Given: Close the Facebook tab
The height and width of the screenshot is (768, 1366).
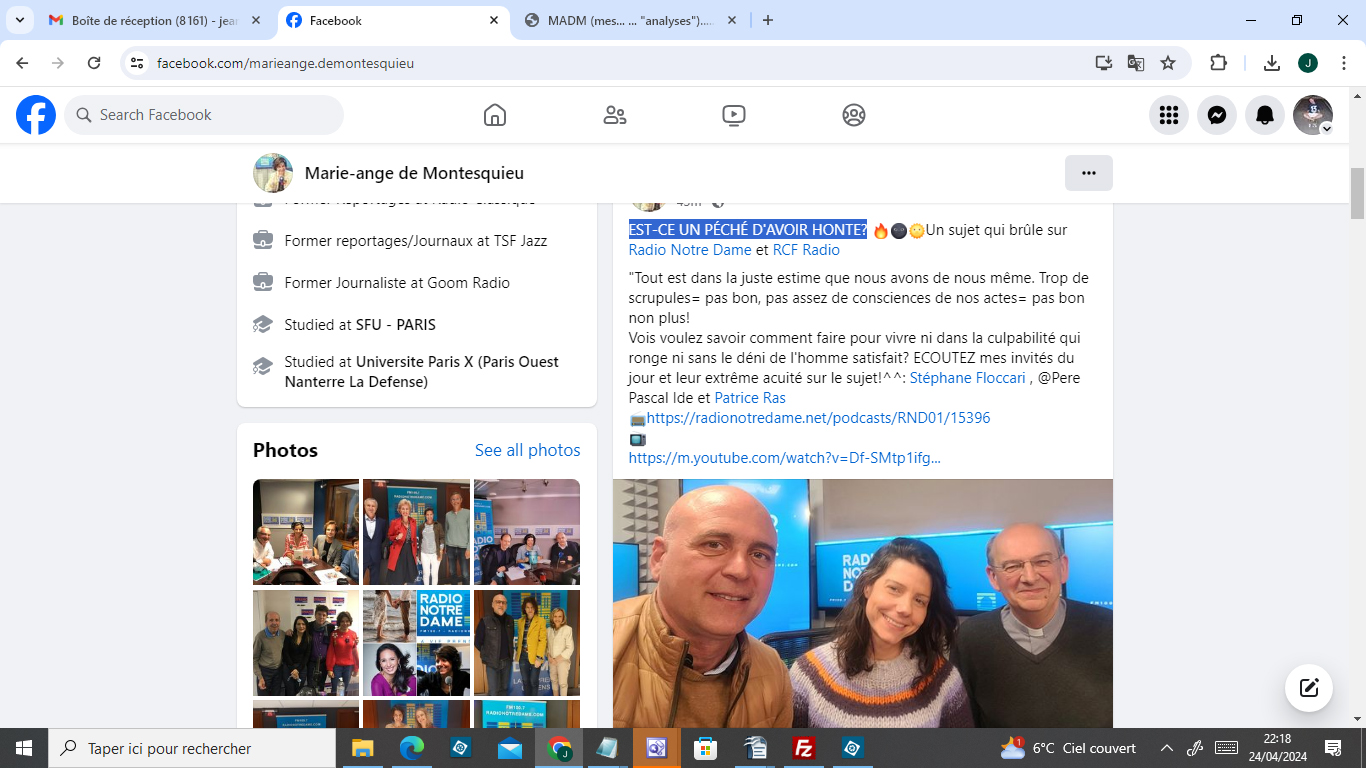Looking at the screenshot, I should [x=494, y=20].
